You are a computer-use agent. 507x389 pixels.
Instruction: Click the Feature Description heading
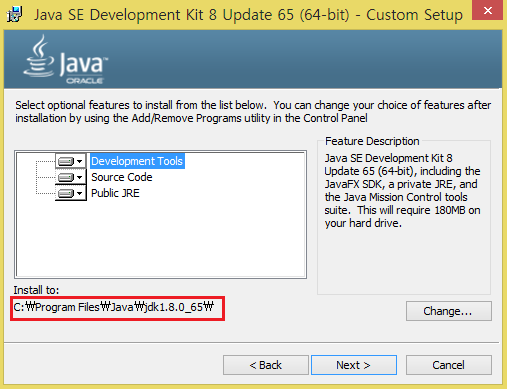(372, 141)
